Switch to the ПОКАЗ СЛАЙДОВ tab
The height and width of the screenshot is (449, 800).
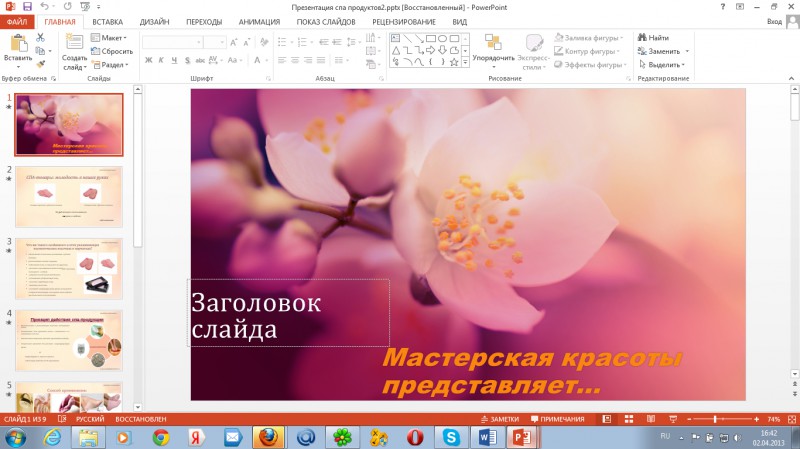click(x=326, y=22)
